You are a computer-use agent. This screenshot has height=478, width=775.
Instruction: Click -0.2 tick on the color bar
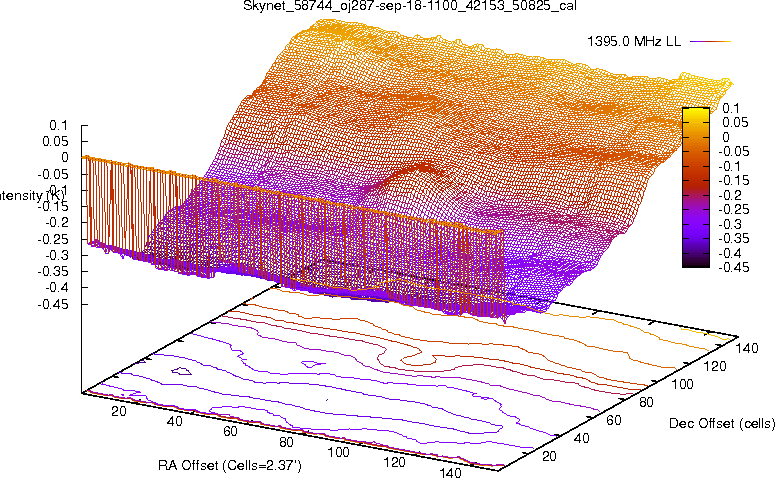click(730, 195)
